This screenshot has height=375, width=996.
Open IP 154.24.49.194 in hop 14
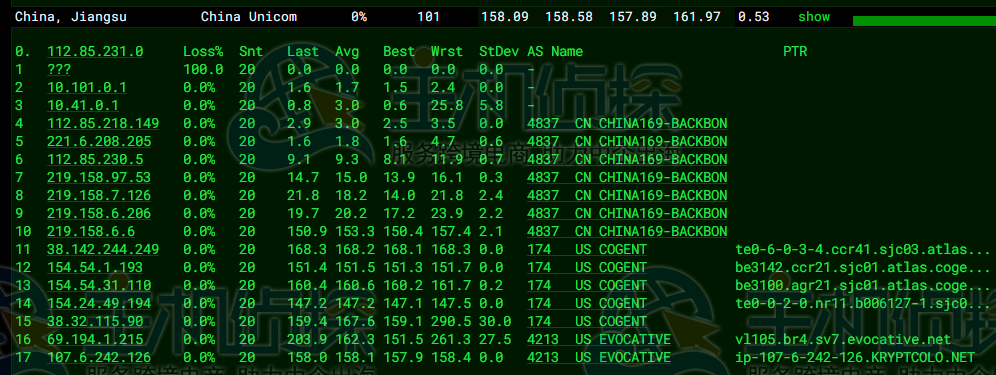(x=99, y=304)
